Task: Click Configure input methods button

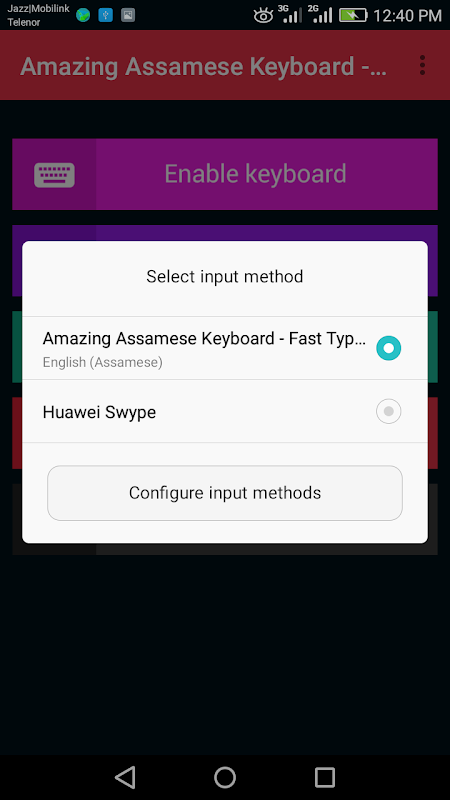Action: (225, 493)
